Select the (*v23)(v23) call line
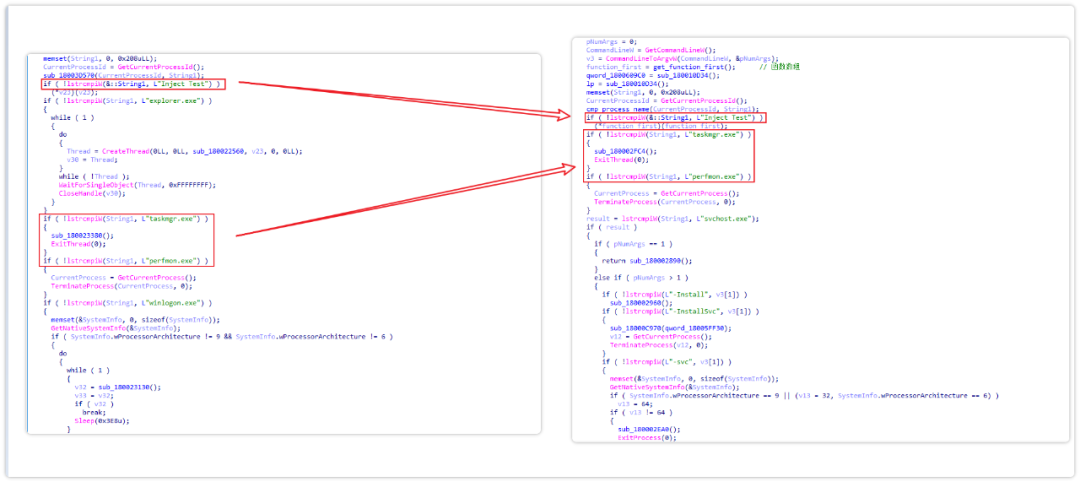Image resolution: width=1080 pixels, height=482 pixels. (72, 92)
